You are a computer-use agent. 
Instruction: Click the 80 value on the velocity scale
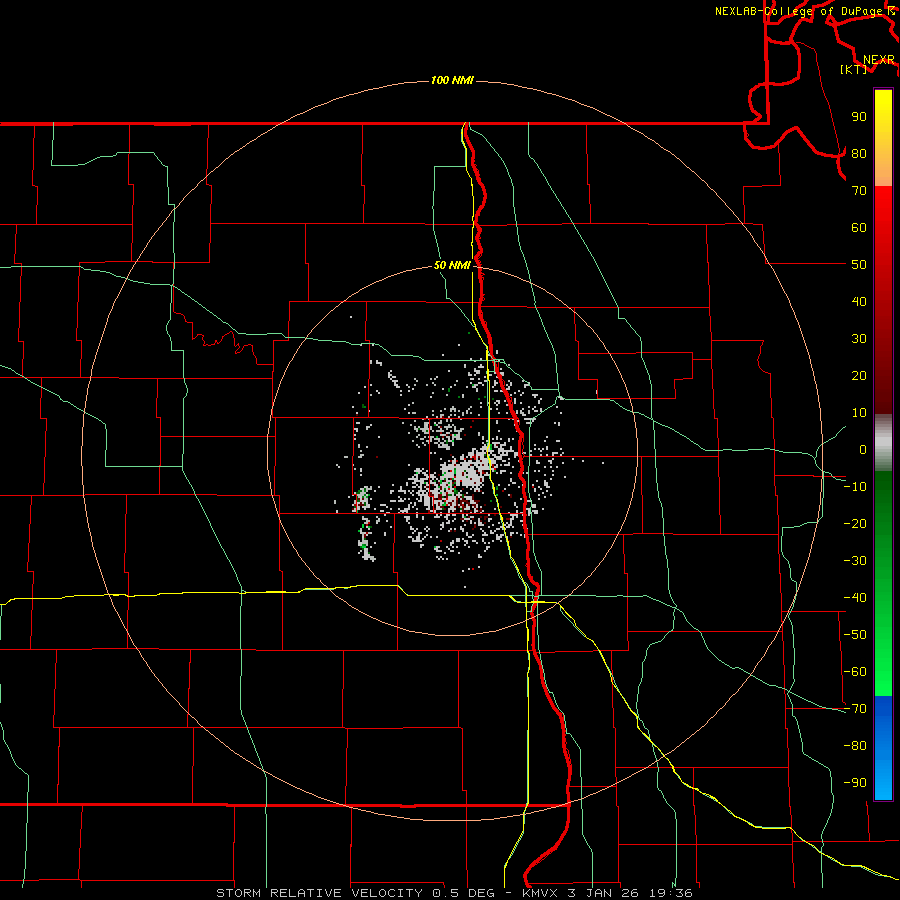(859, 154)
